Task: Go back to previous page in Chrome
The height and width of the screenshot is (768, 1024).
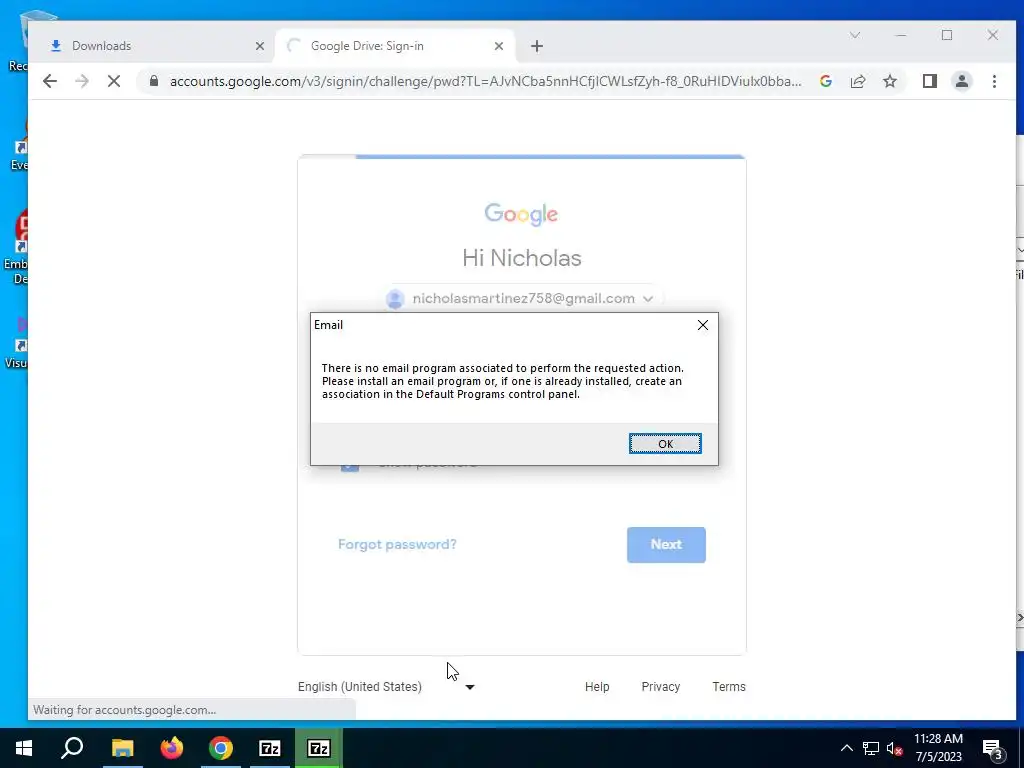Action: click(50, 81)
